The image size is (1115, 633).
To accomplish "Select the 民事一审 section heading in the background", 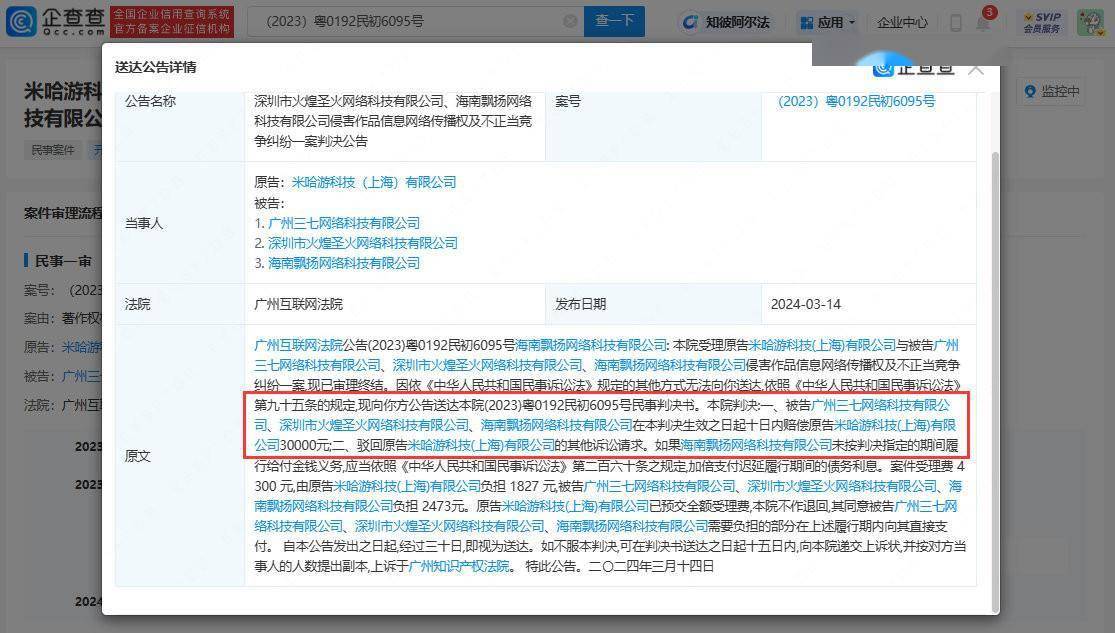I will click(x=63, y=261).
